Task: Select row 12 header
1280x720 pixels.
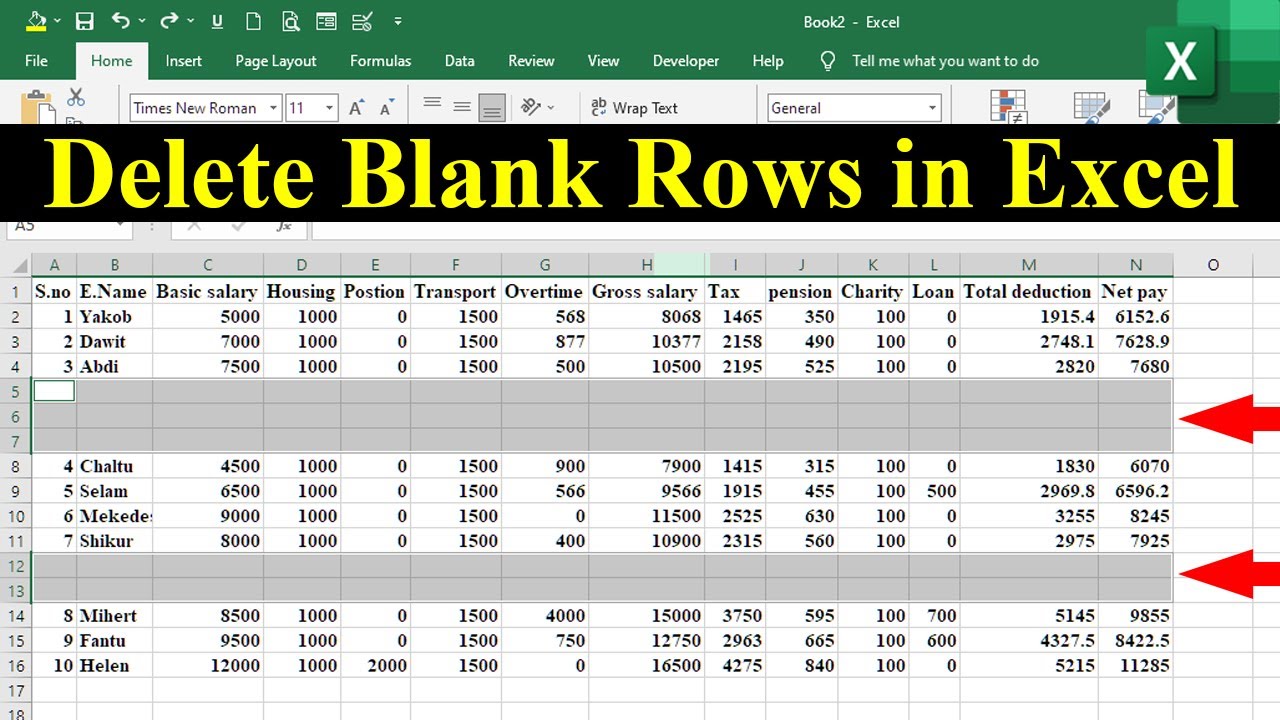Action: [16, 566]
